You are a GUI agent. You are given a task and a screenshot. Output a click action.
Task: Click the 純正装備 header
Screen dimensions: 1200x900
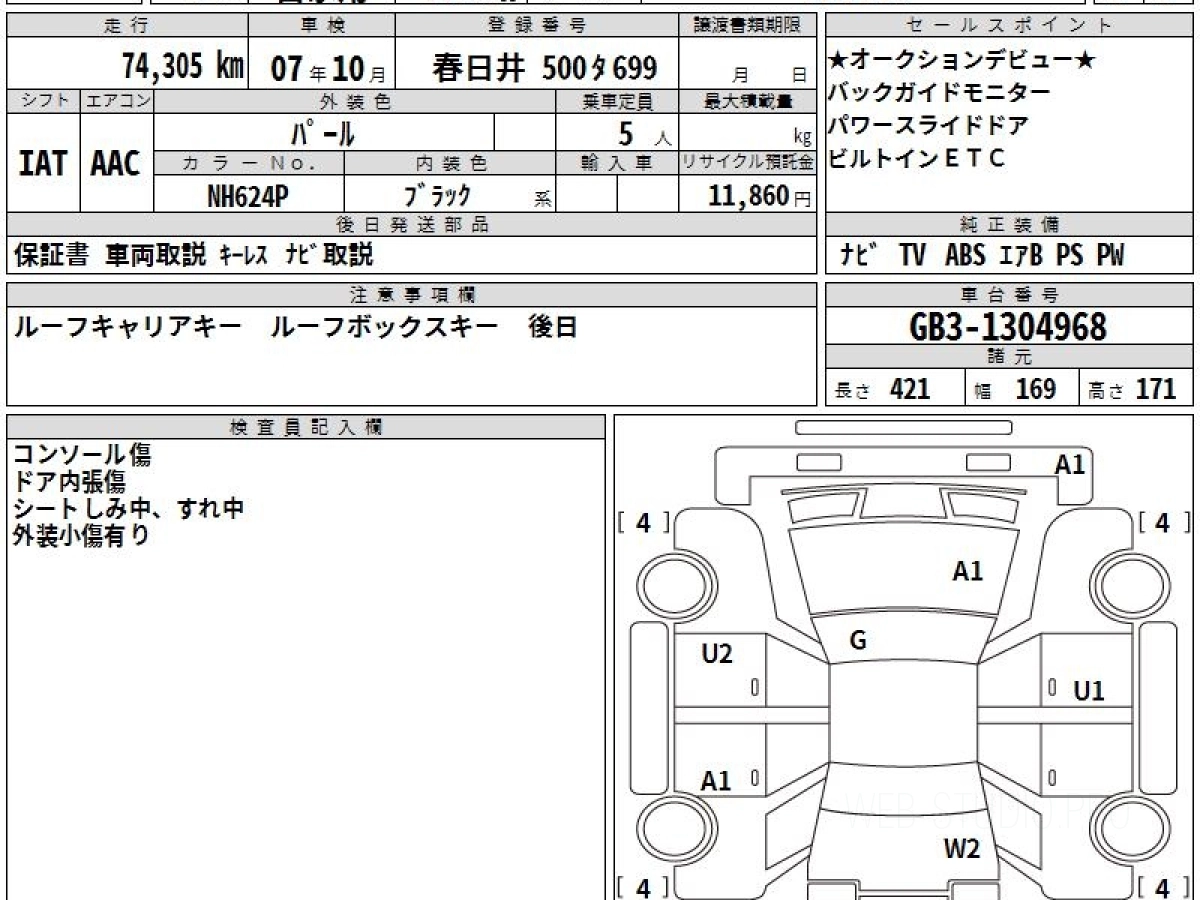[x=1009, y=225]
